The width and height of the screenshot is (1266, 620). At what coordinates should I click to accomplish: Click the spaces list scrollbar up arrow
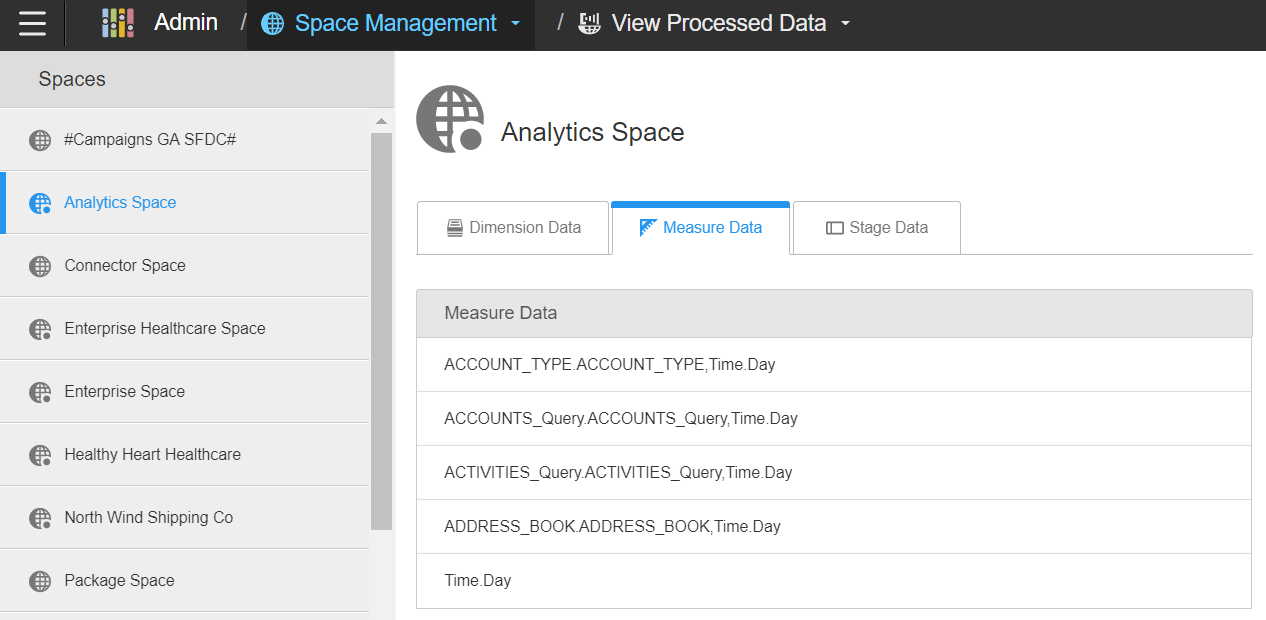(381, 121)
